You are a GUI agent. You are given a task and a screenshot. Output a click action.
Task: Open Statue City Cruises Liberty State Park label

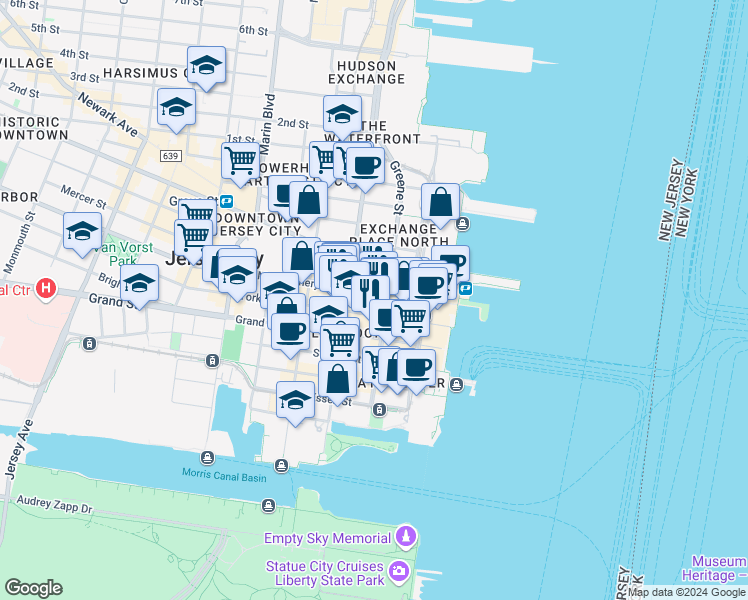pyautogui.click(x=327, y=573)
